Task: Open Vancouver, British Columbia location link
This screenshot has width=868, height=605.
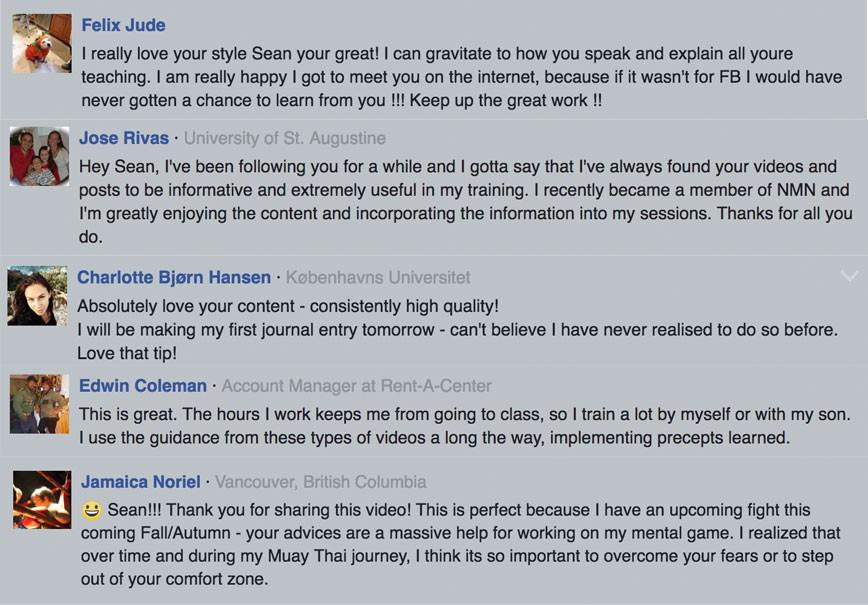Action: (x=321, y=482)
